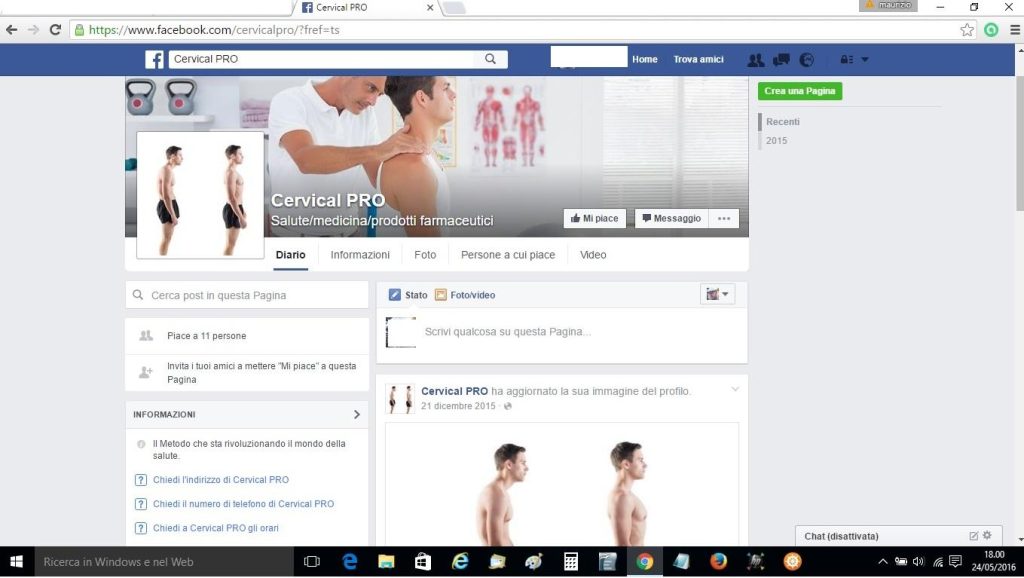
Task: Open the notifications globe icon
Action: [807, 59]
